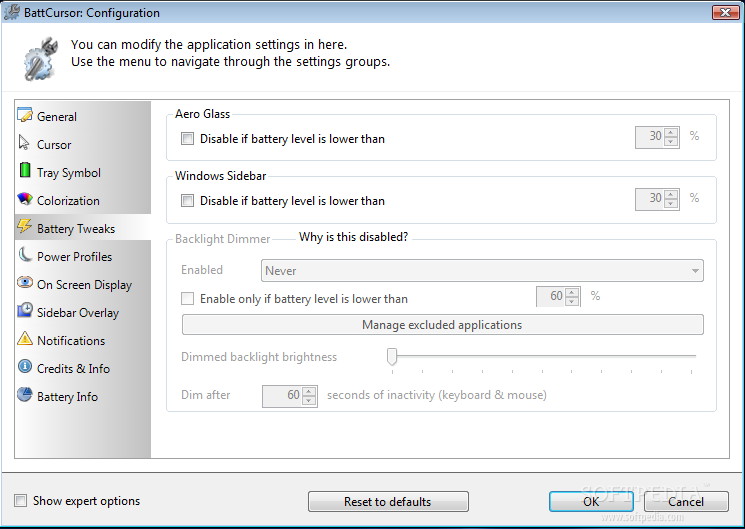
Task: Enable Windows Sidebar disable-on-low-battery checkbox
Action: [x=188, y=201]
